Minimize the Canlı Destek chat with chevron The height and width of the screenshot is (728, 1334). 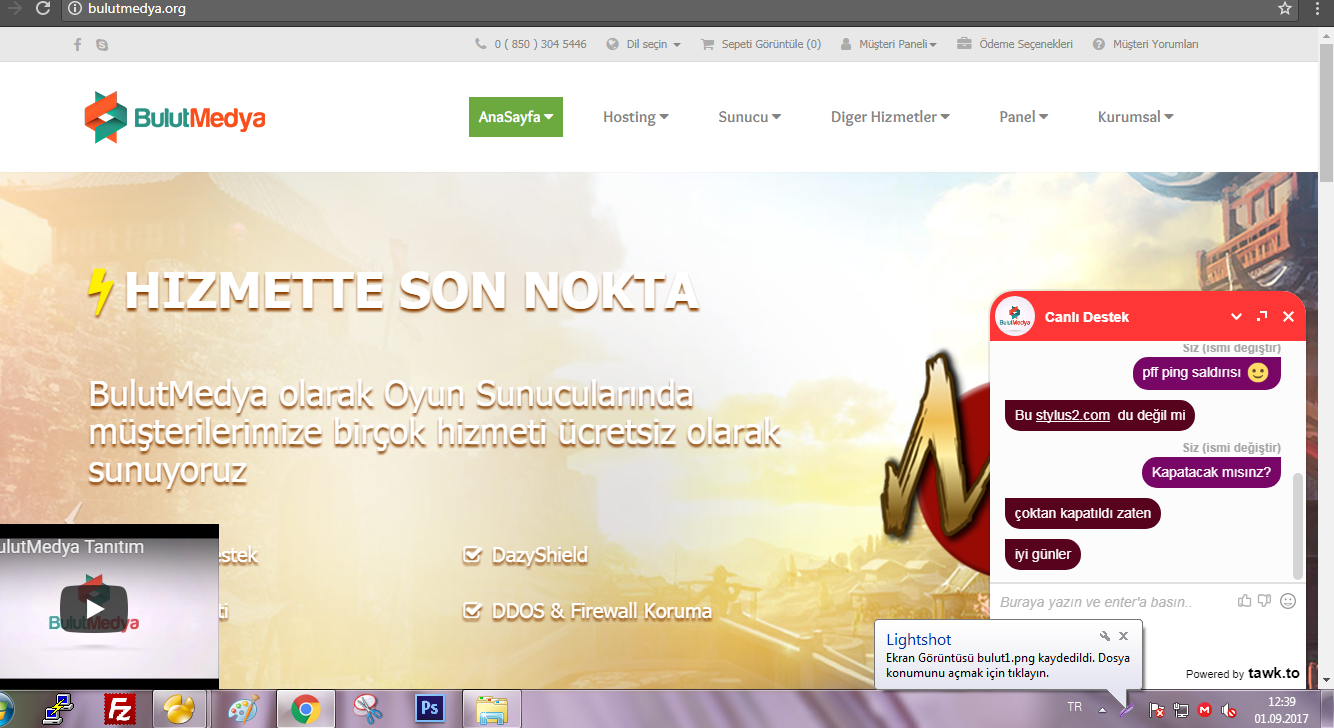point(1236,317)
